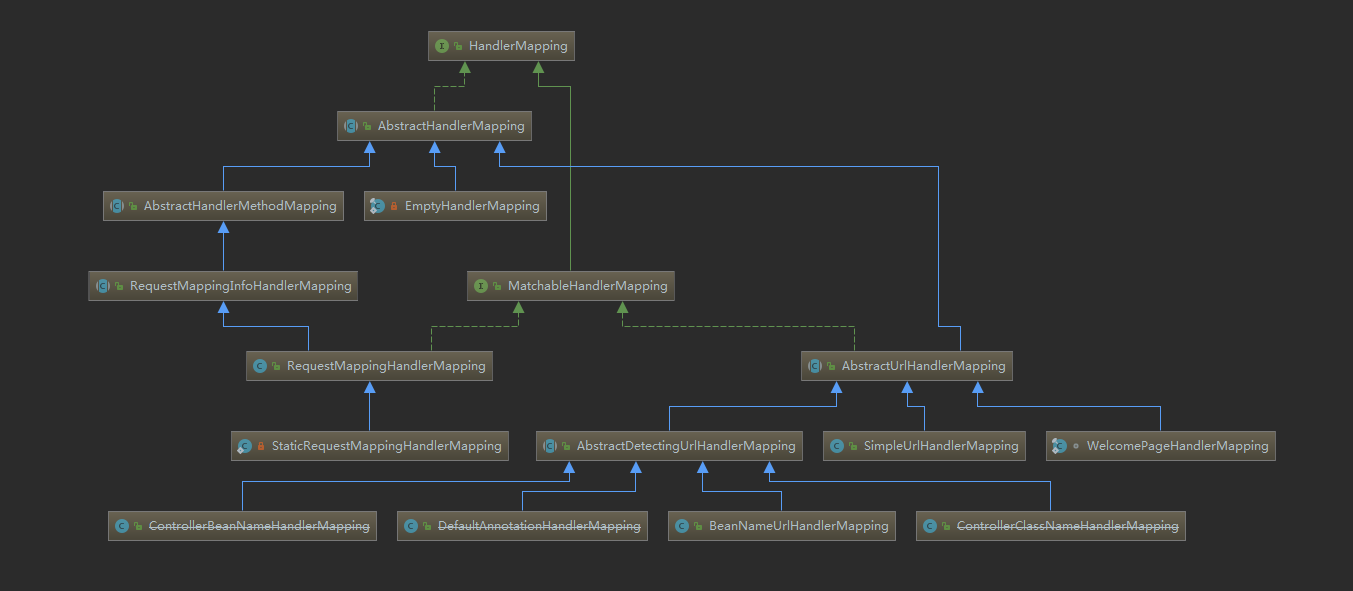The height and width of the screenshot is (591, 1353).
Task: Click the class icon on EmptyHandlerMapping node
Action: click(x=377, y=206)
